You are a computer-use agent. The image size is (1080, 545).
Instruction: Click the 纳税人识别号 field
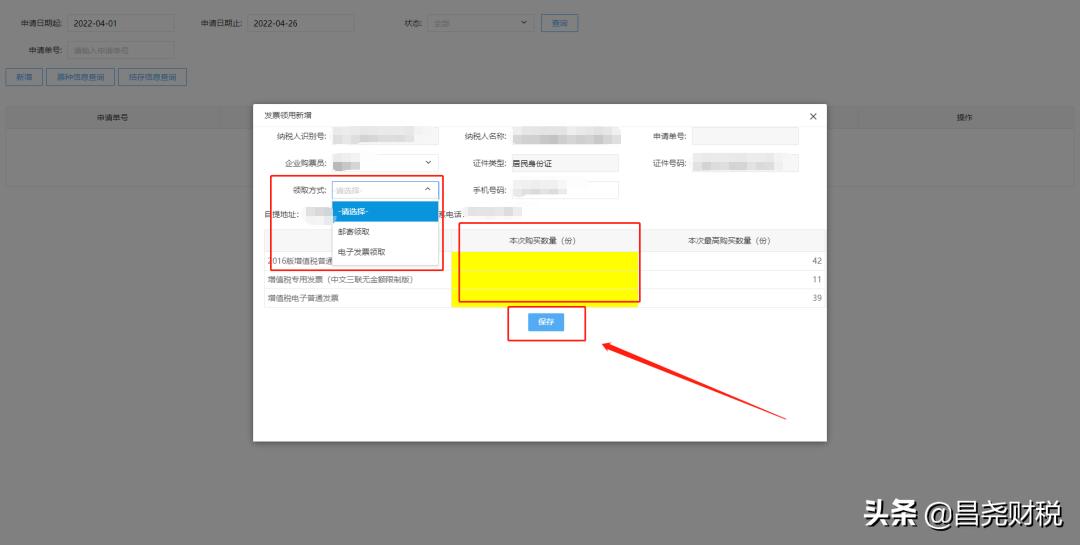(x=385, y=136)
